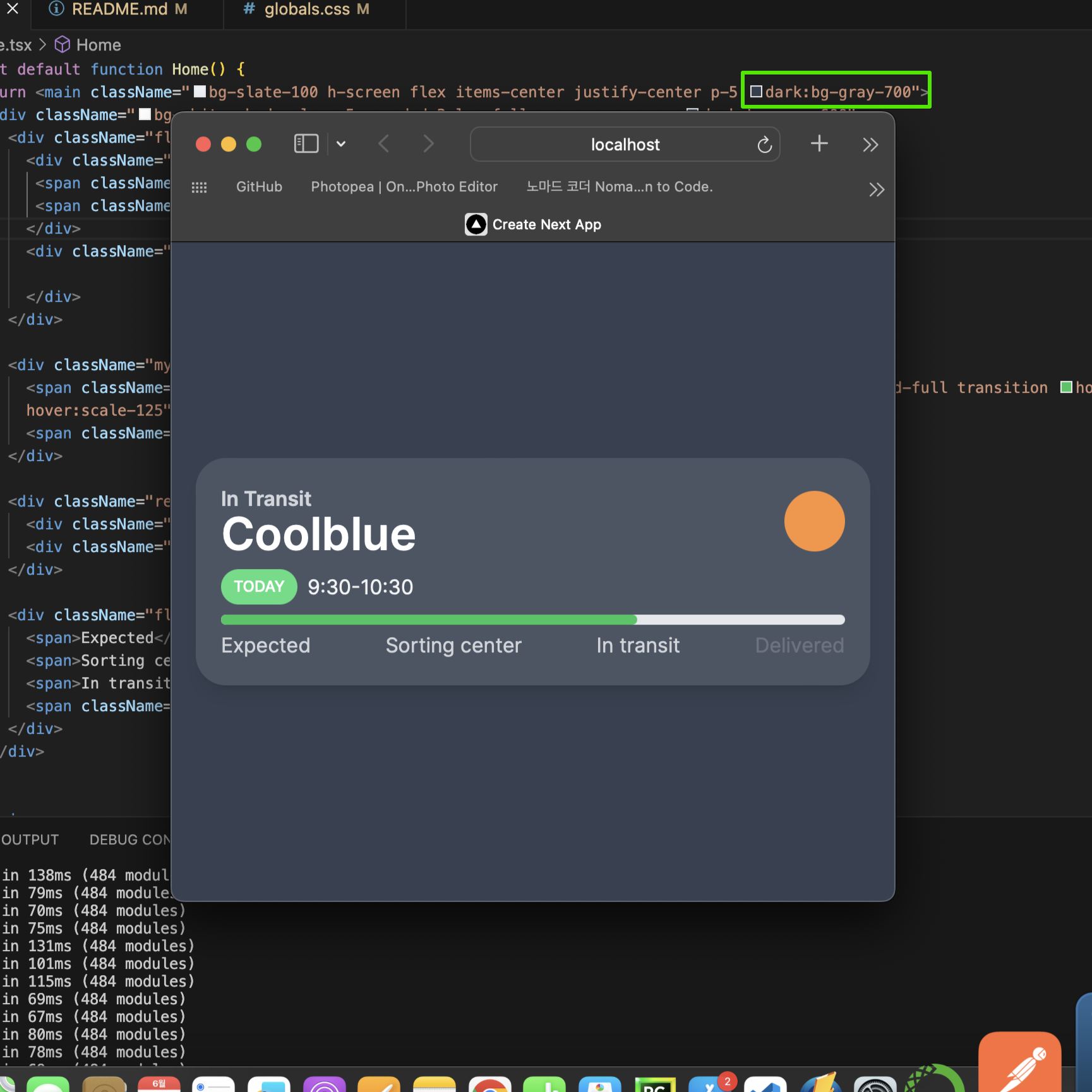Image resolution: width=1092 pixels, height=1092 pixels.
Task: Open Google Chrome from the dock
Action: click(x=490, y=1085)
